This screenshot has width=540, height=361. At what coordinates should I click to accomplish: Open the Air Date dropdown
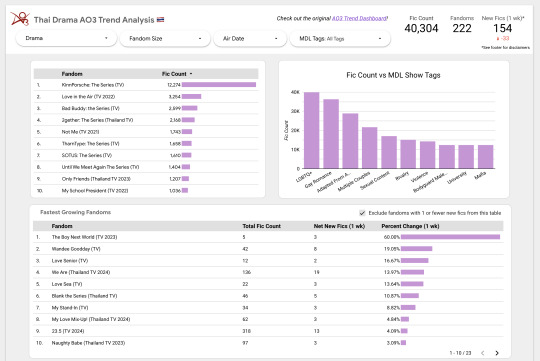[x=250, y=39]
